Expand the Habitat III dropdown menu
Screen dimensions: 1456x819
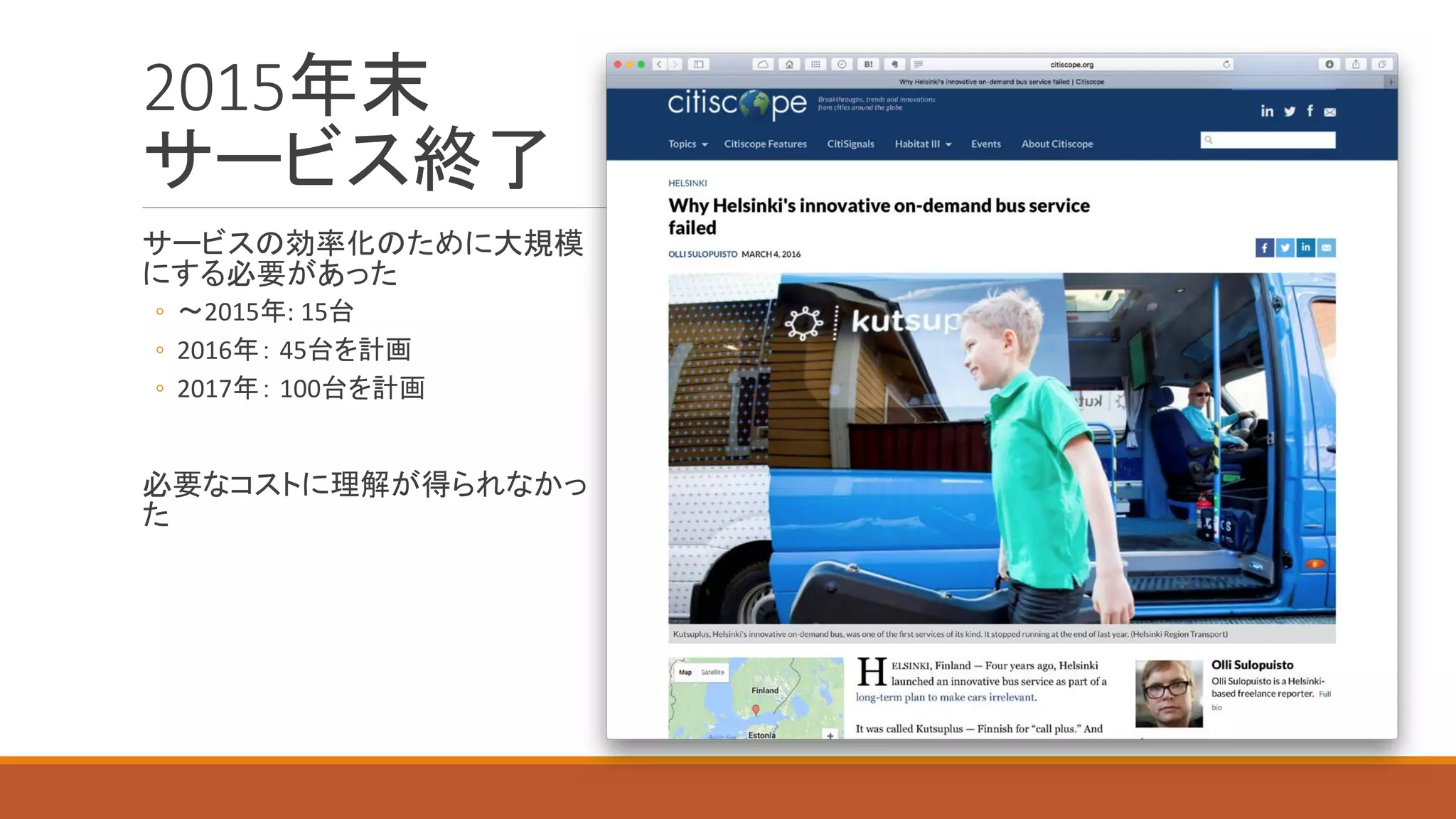coord(922,144)
